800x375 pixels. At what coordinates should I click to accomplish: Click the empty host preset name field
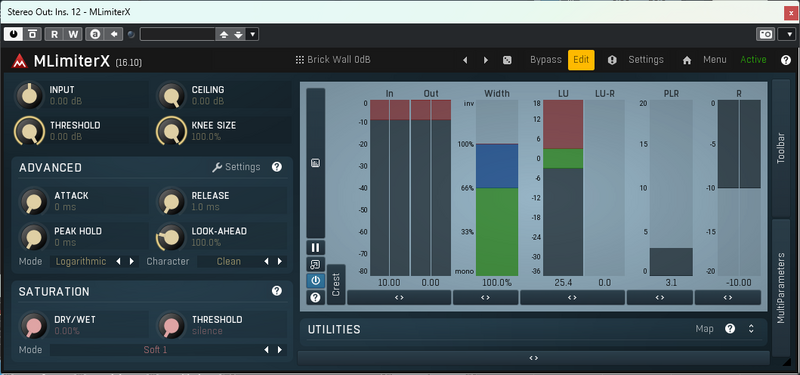pyautogui.click(x=178, y=34)
